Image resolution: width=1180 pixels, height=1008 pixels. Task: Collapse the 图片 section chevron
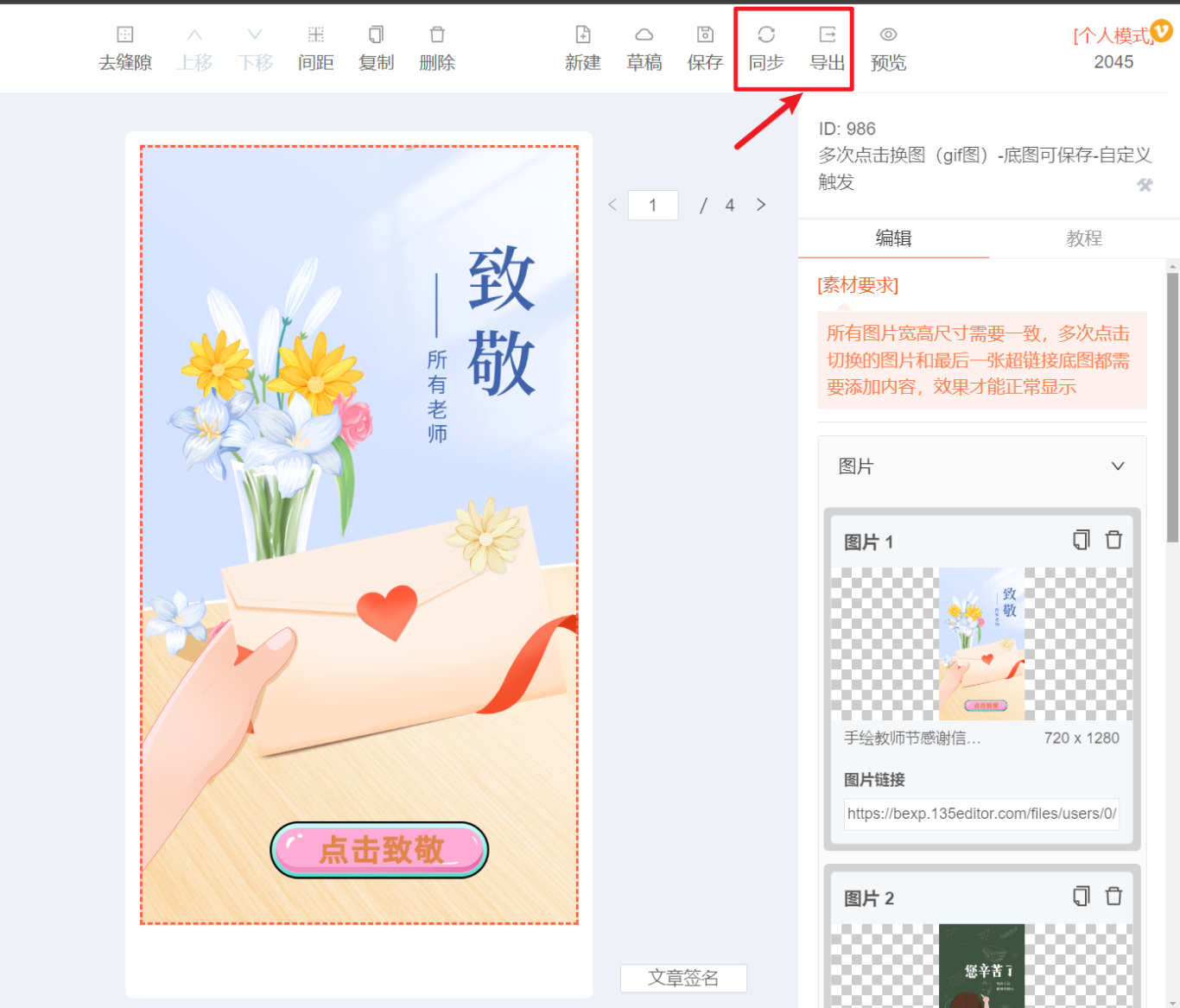(x=1118, y=466)
